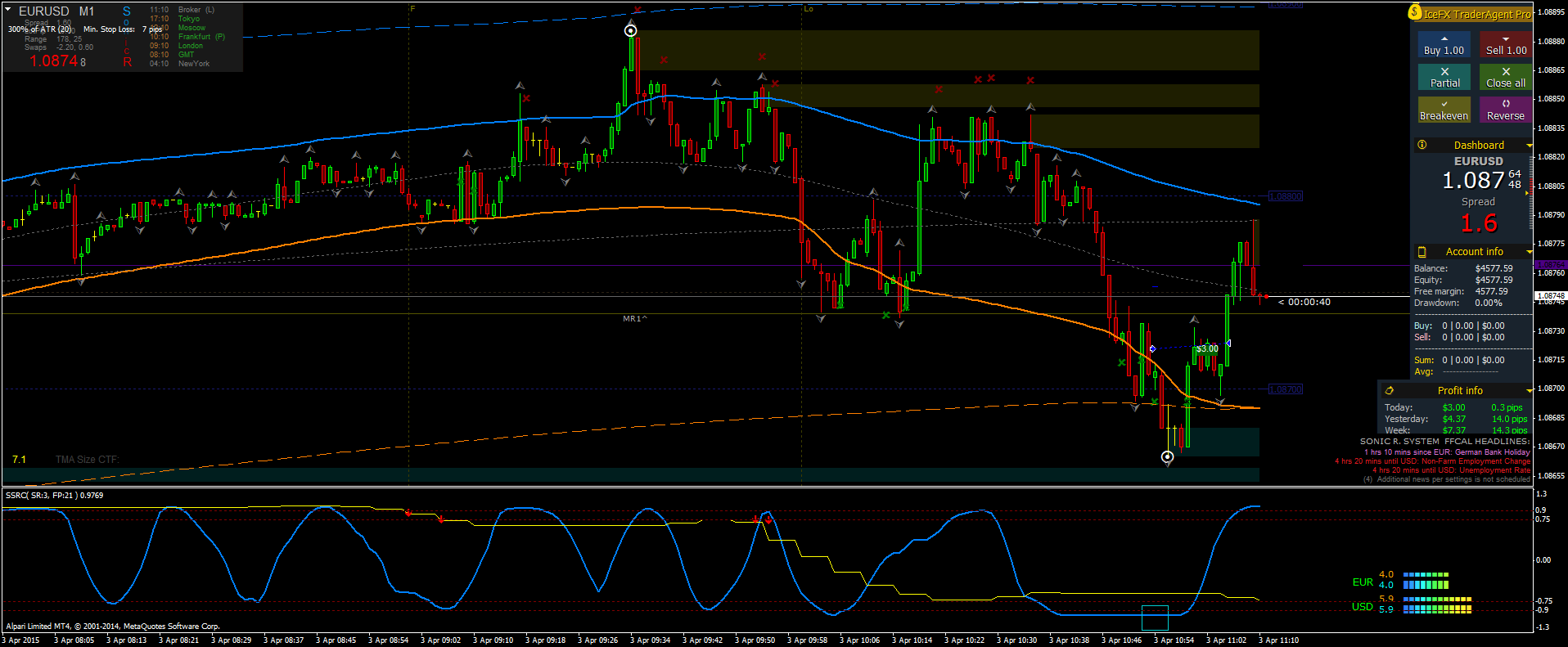Screen dimensions: 1568x647
Task: Click the $3.00 trade profit label on chart
Action: 1207,348
